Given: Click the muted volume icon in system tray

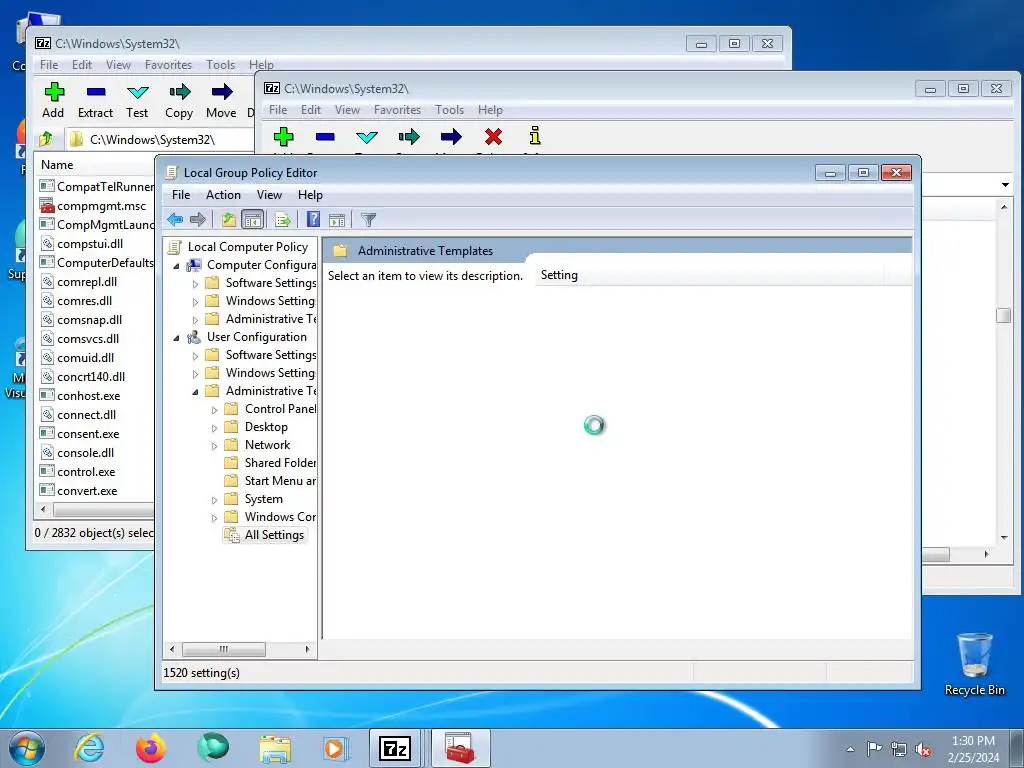Looking at the screenshot, I should click(x=924, y=749).
